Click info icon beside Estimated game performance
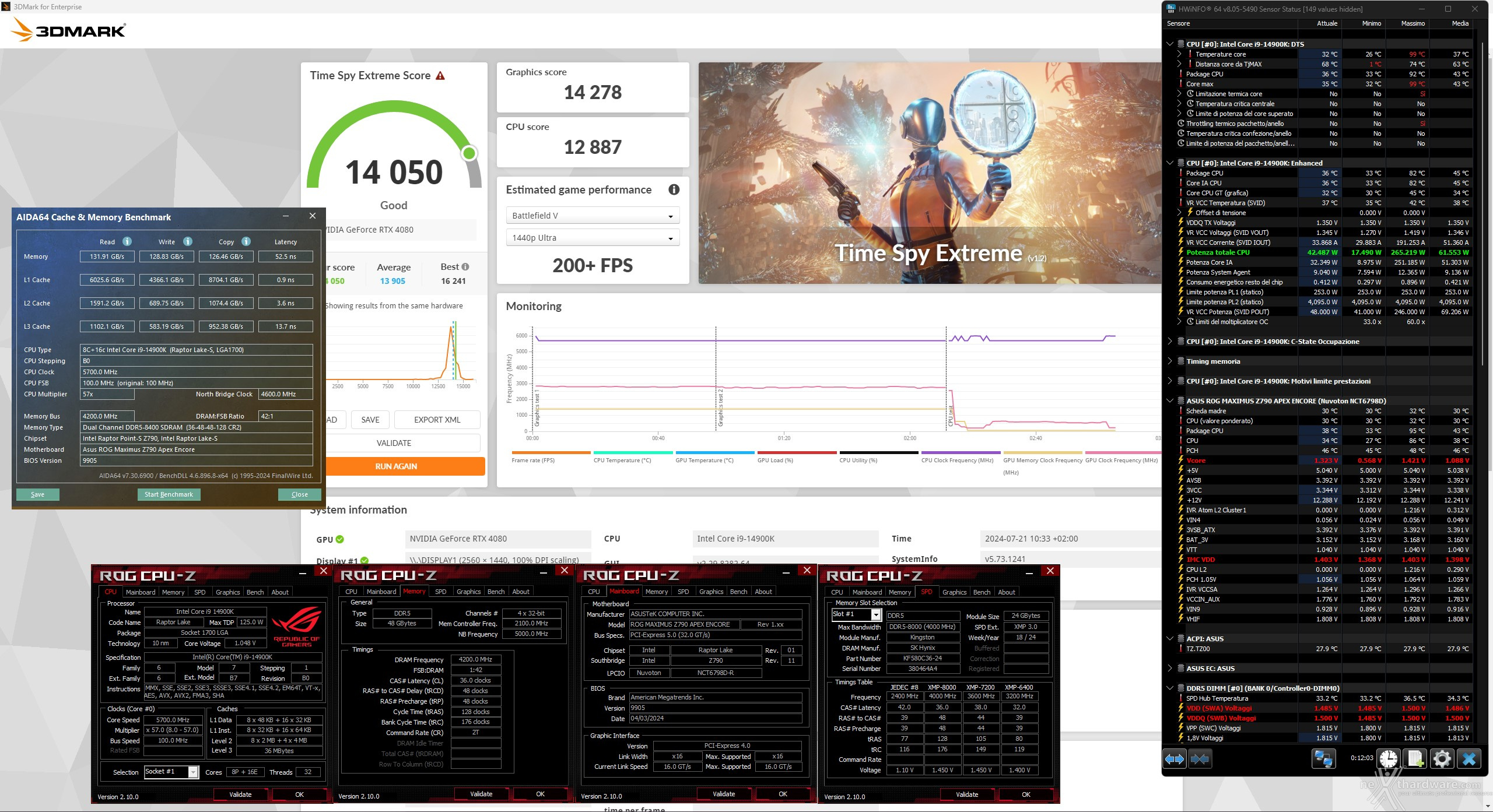Image resolution: width=1493 pixels, height=812 pixels. tap(674, 189)
